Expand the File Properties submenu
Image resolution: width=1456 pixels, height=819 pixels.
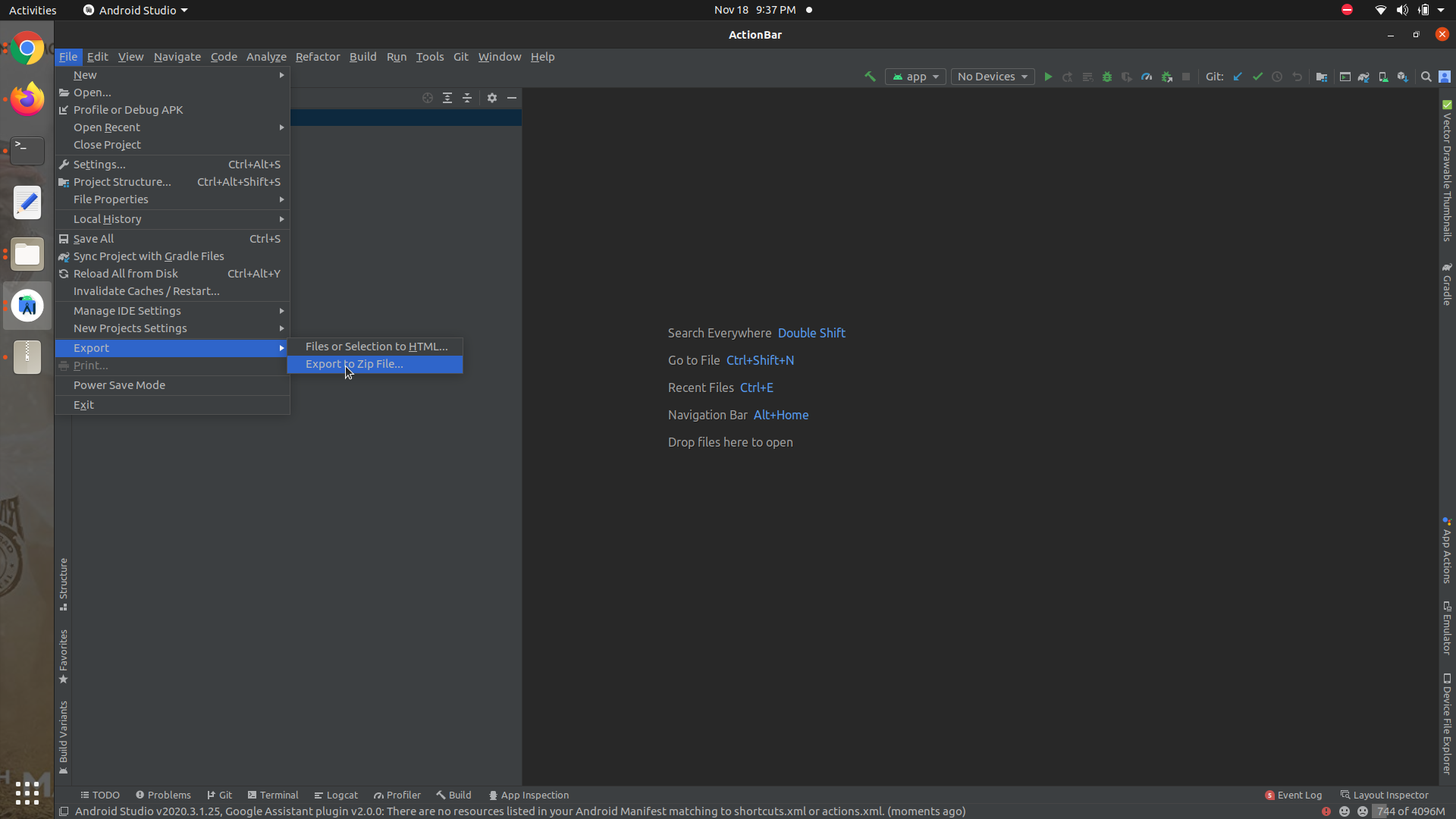172,199
